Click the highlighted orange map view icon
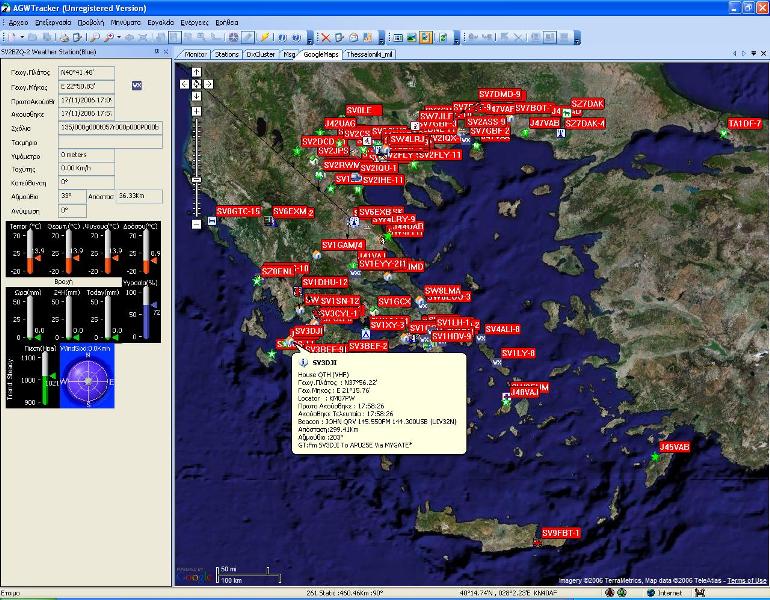 tap(426, 37)
